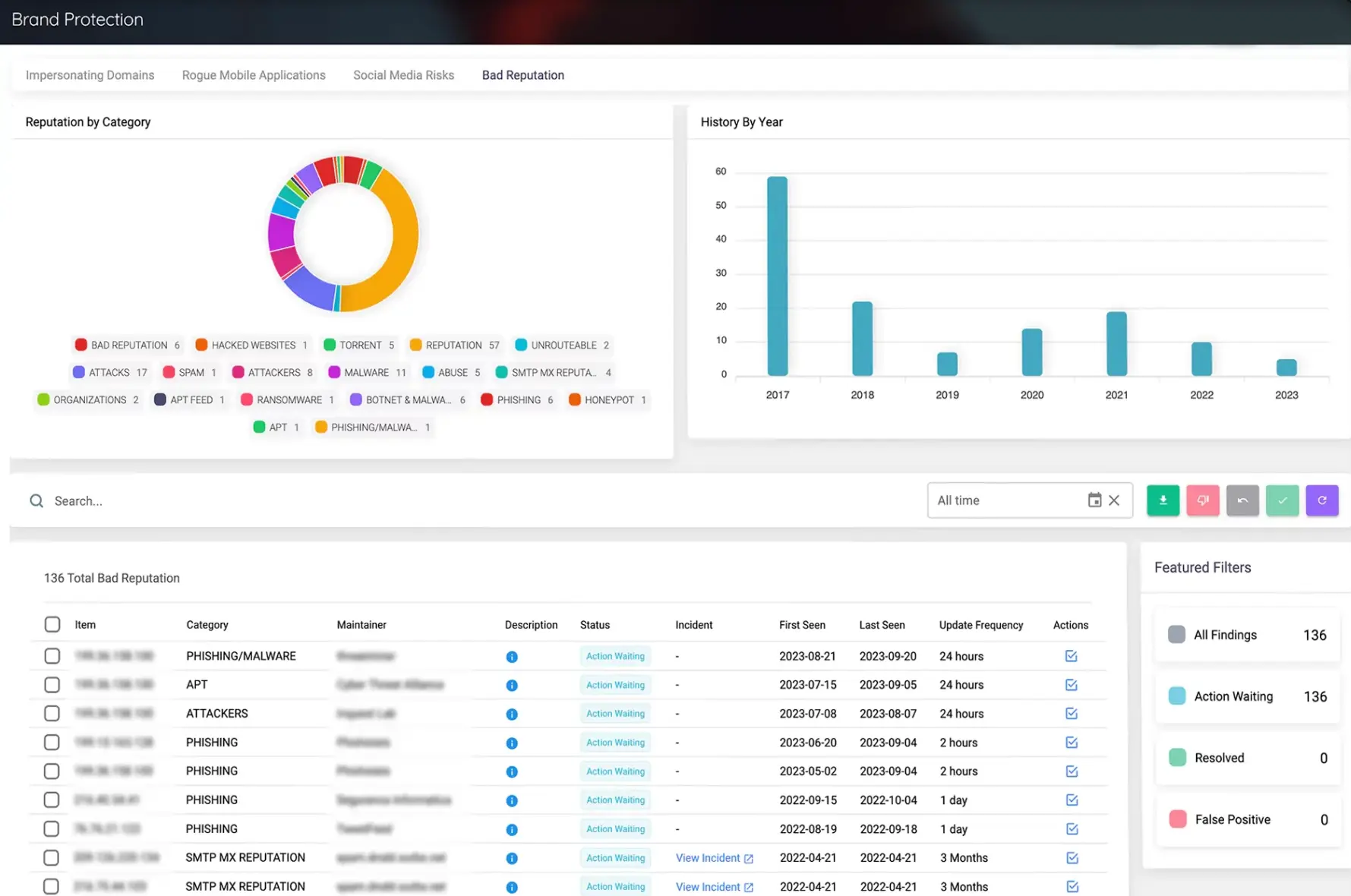The width and height of the screenshot is (1351, 896).
Task: Sort table by First Seen column header
Action: [x=802, y=625]
